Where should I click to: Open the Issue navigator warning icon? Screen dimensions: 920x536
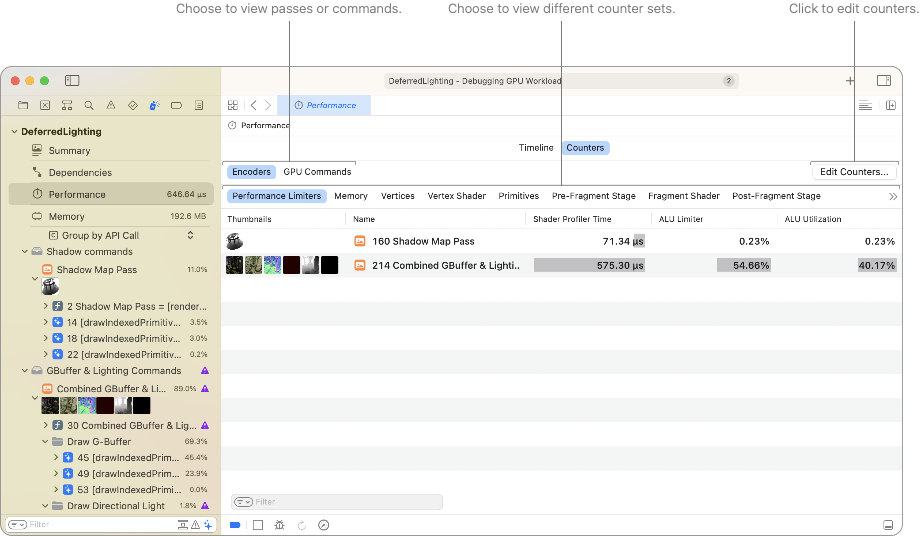pos(111,105)
